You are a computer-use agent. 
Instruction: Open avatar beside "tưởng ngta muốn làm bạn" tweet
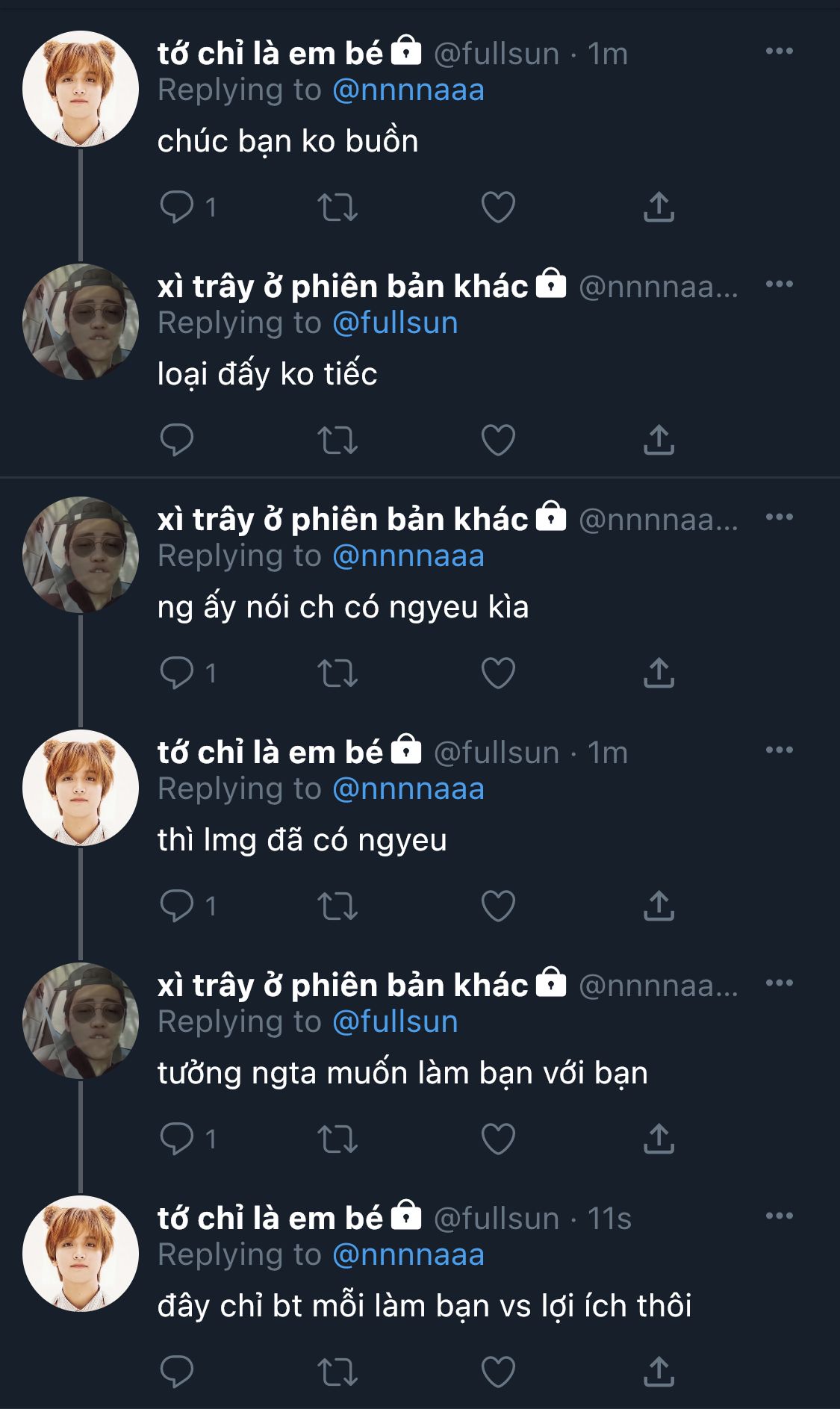[x=81, y=1021]
